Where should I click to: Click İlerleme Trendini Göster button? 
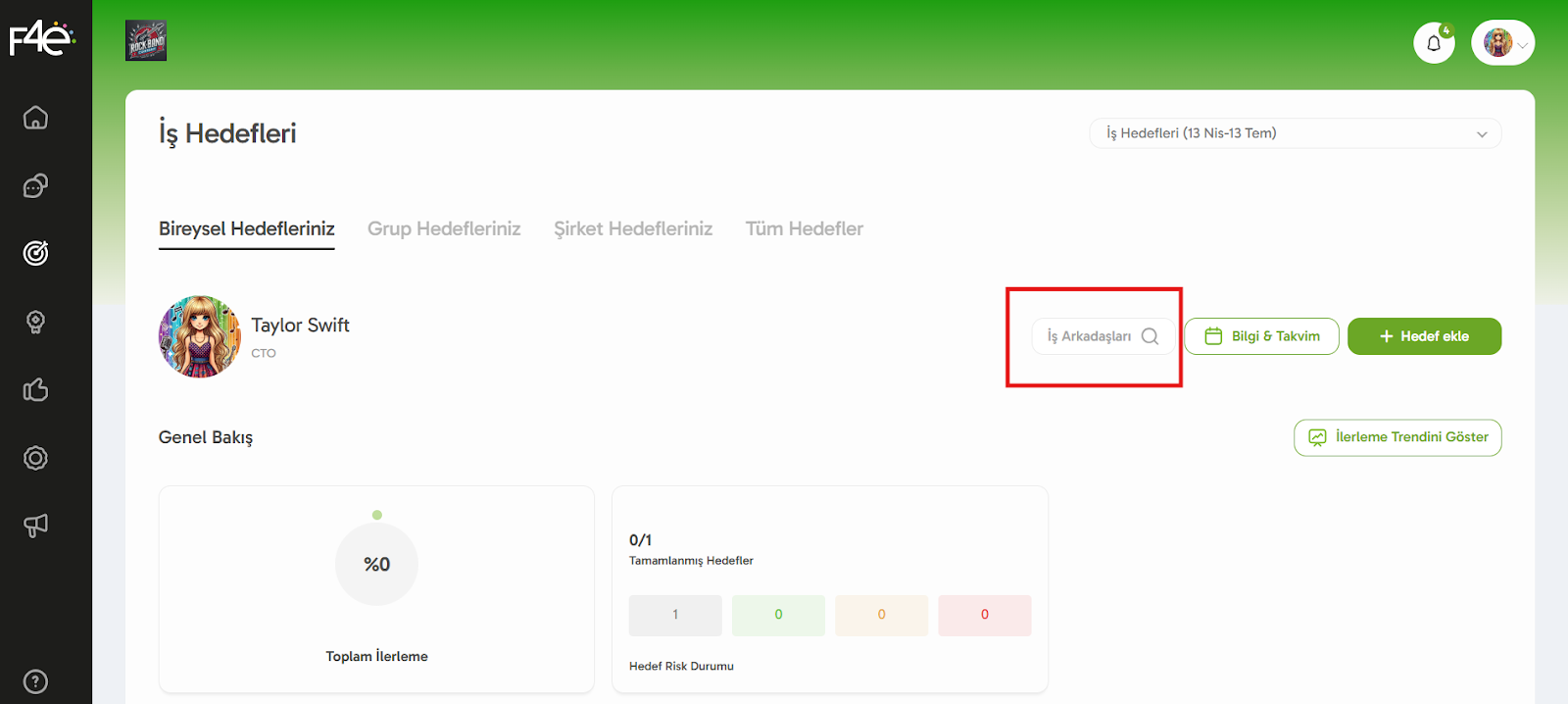tap(1397, 437)
